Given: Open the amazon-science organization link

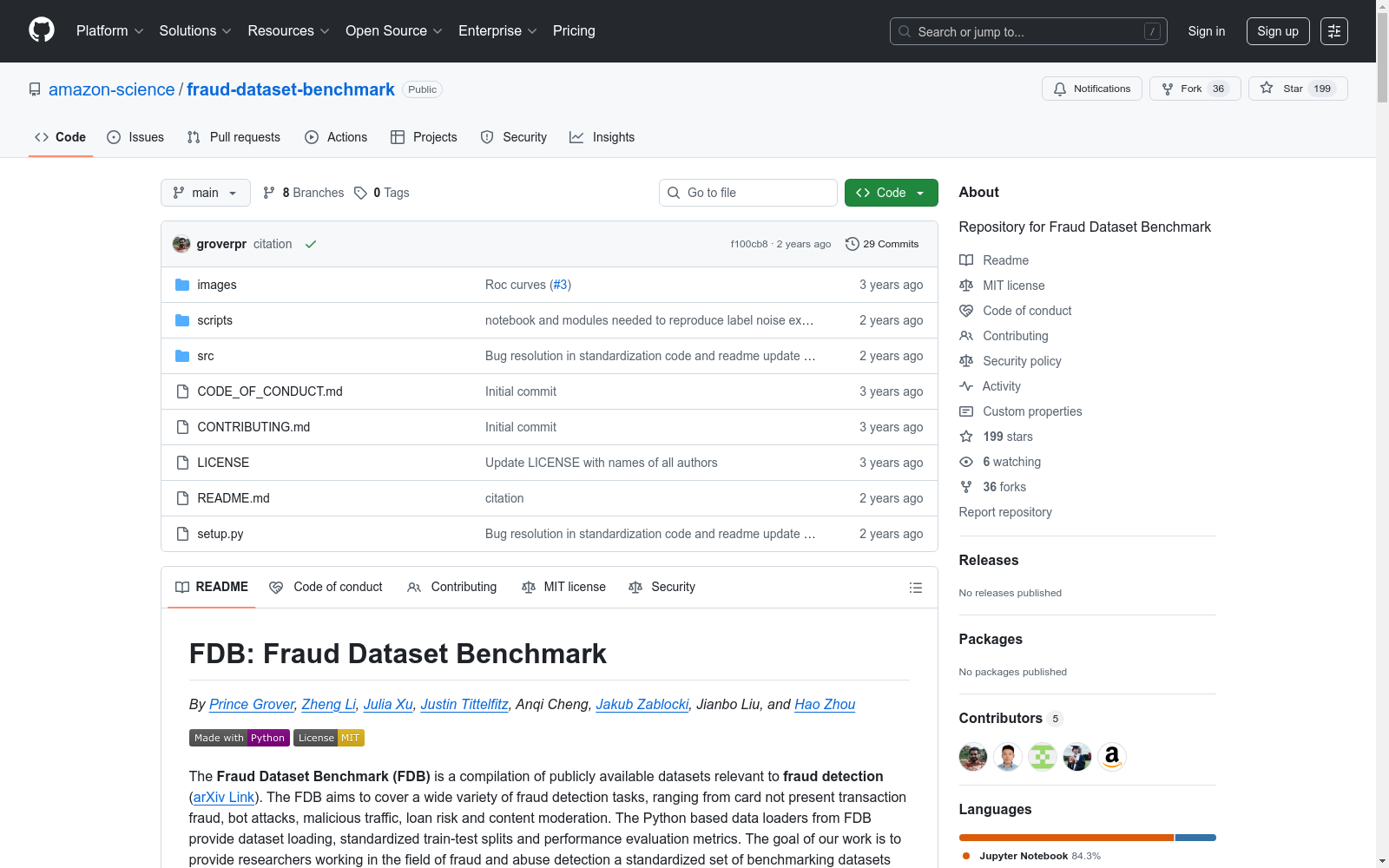Looking at the screenshot, I should pos(112,89).
